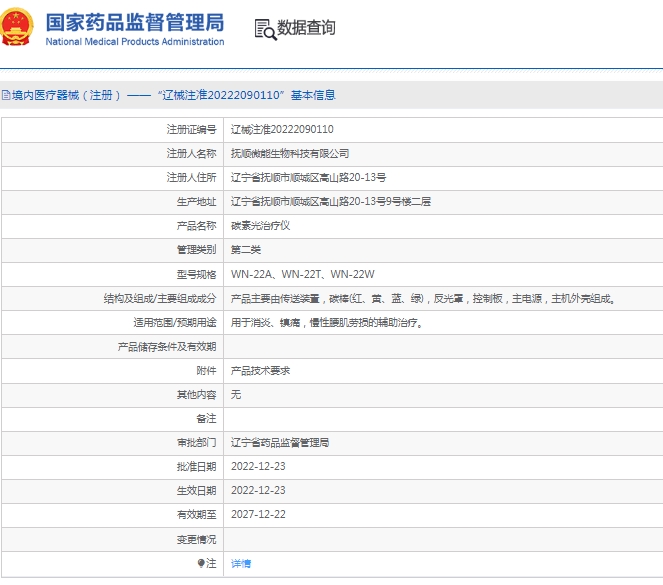Image resolution: width=663 pixels, height=585 pixels.
Task: Select structure composition description text
Action: pos(423,299)
